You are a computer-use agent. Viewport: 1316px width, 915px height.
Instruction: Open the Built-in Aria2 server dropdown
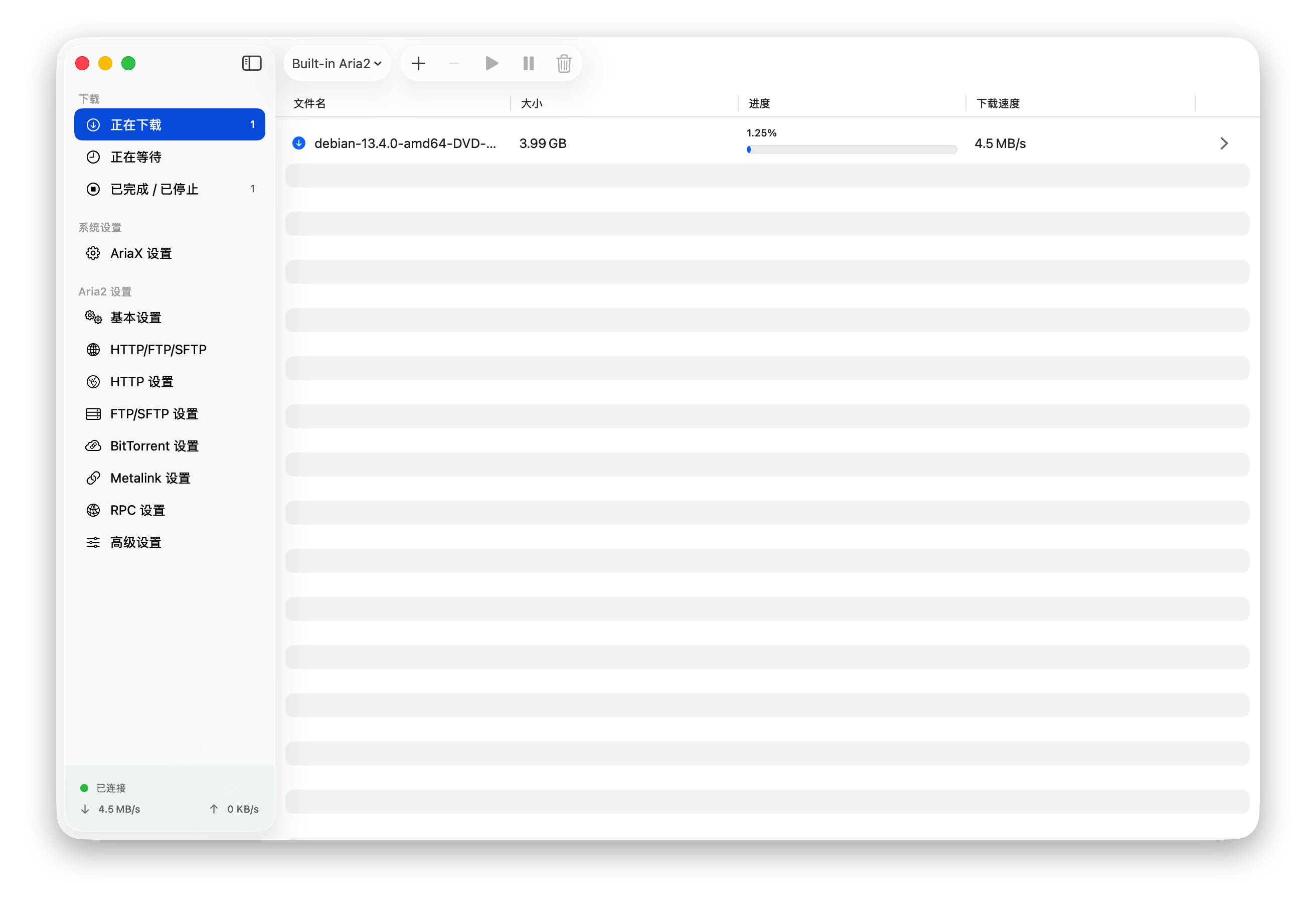click(337, 63)
